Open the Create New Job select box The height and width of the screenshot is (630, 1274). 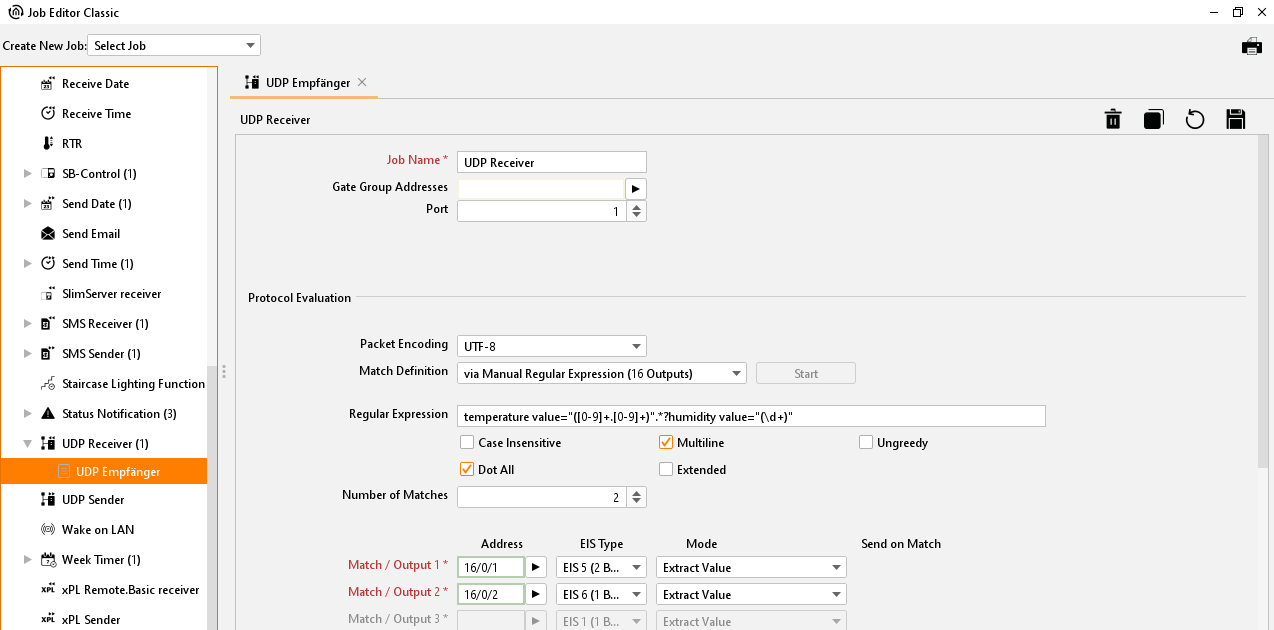pyautogui.click(x=174, y=46)
